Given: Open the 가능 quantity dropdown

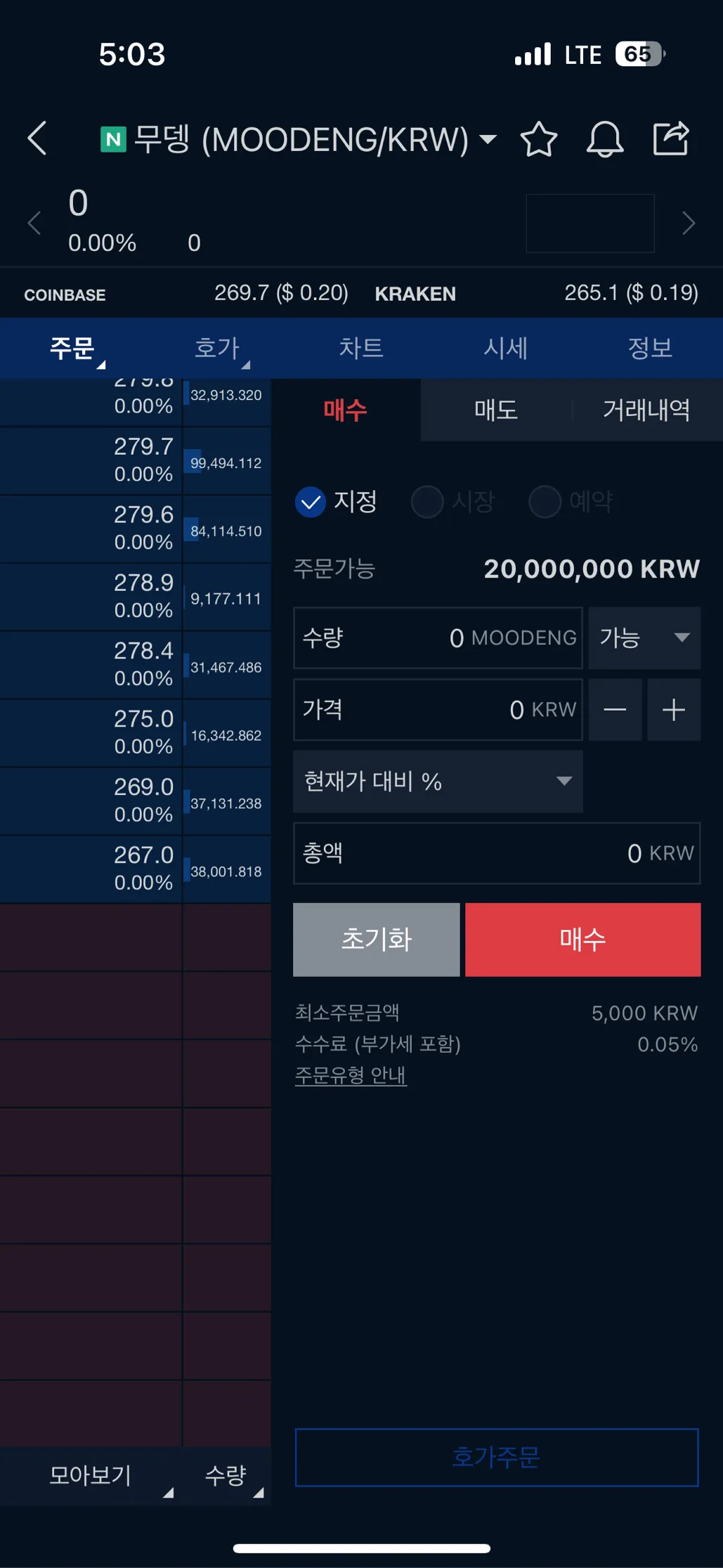Looking at the screenshot, I should (644, 637).
